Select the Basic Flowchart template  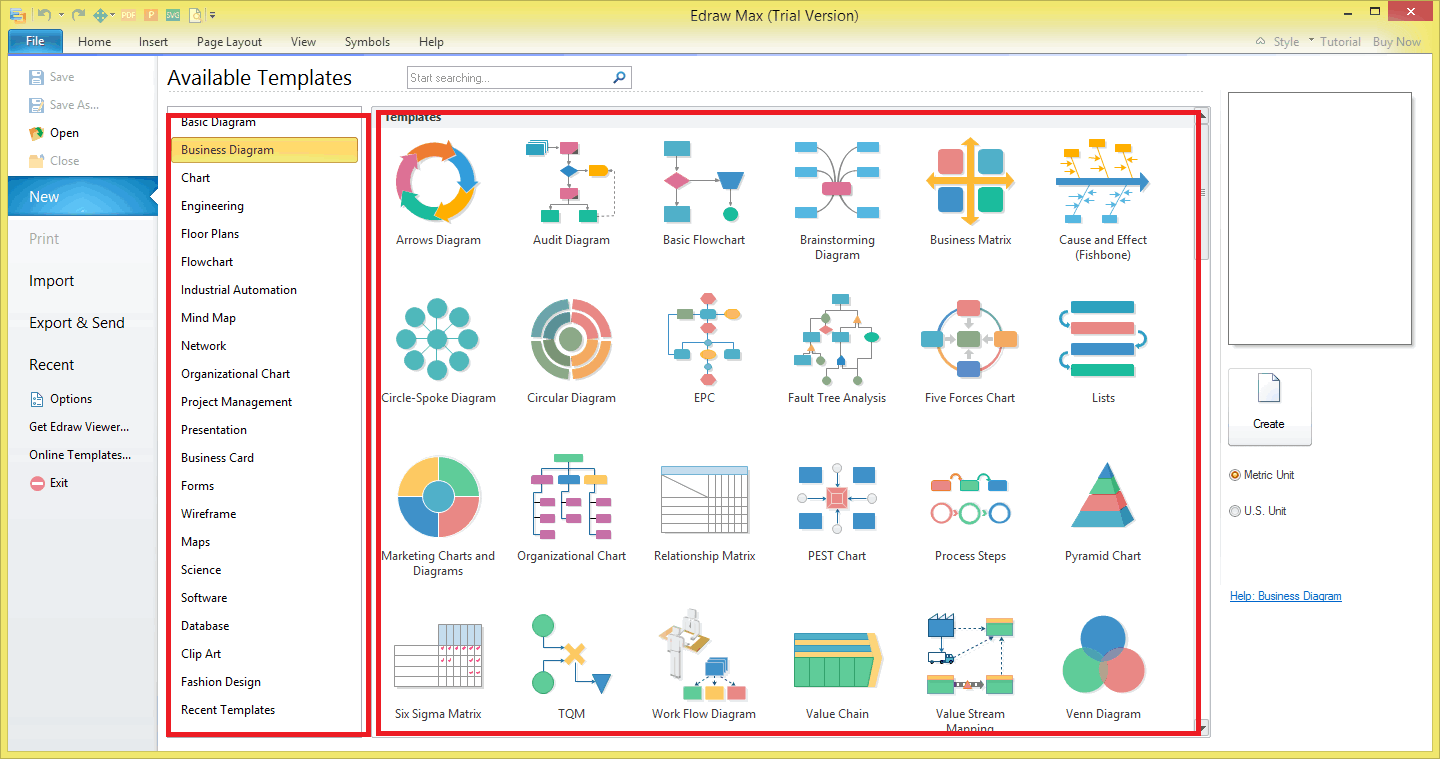704,192
